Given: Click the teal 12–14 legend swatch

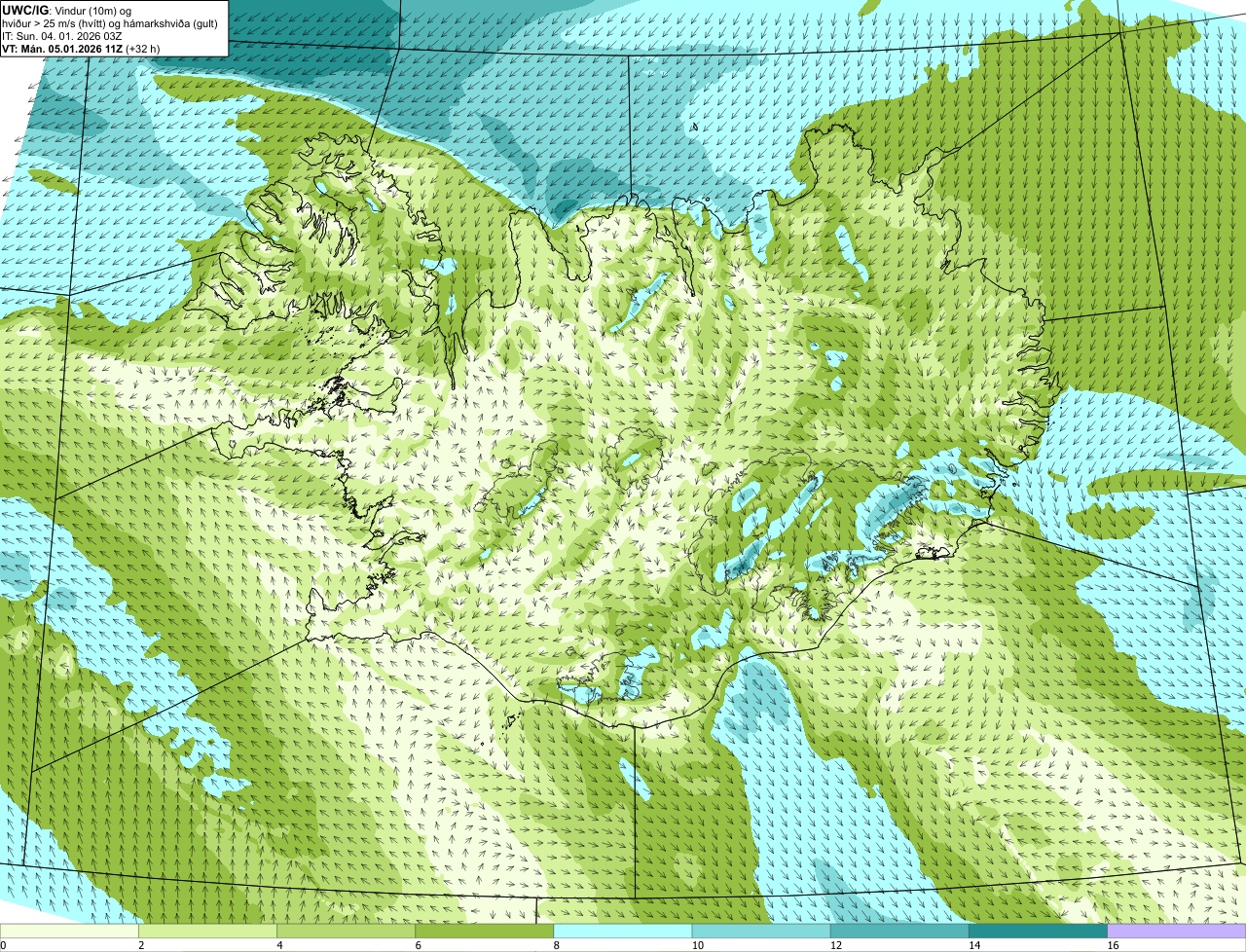Looking at the screenshot, I should tap(899, 931).
